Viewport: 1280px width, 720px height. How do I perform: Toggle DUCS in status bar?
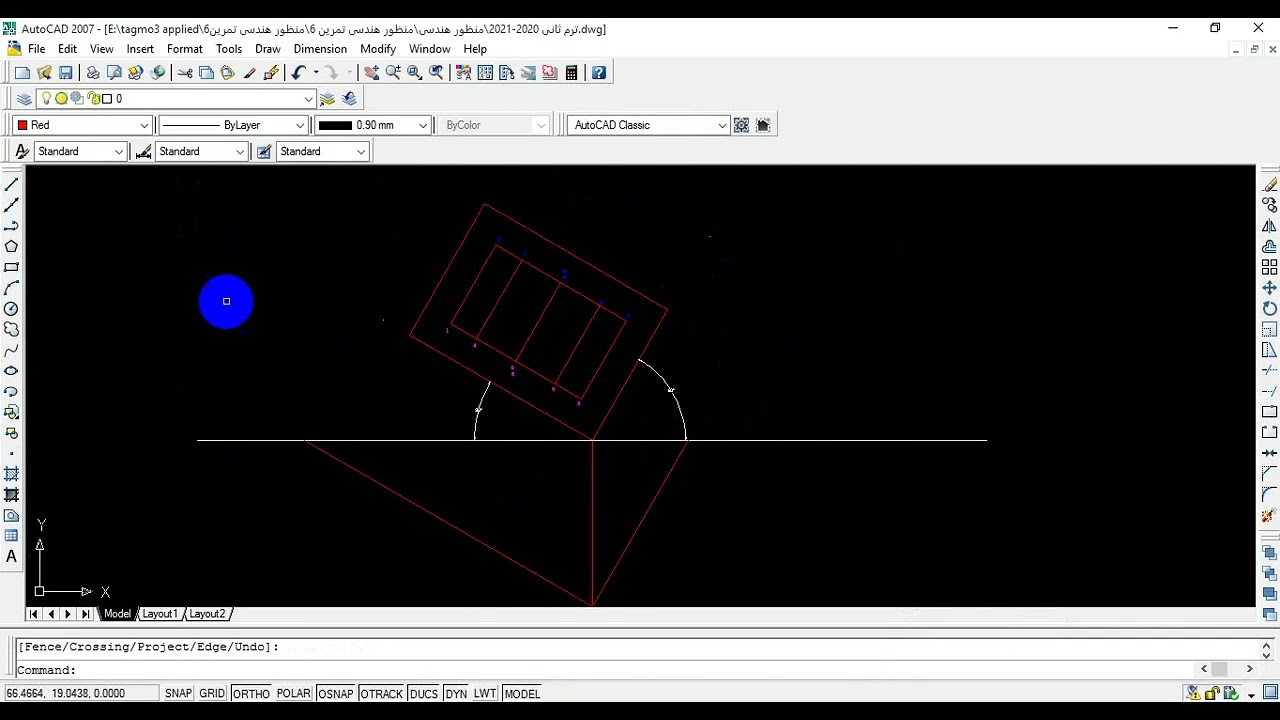(424, 693)
